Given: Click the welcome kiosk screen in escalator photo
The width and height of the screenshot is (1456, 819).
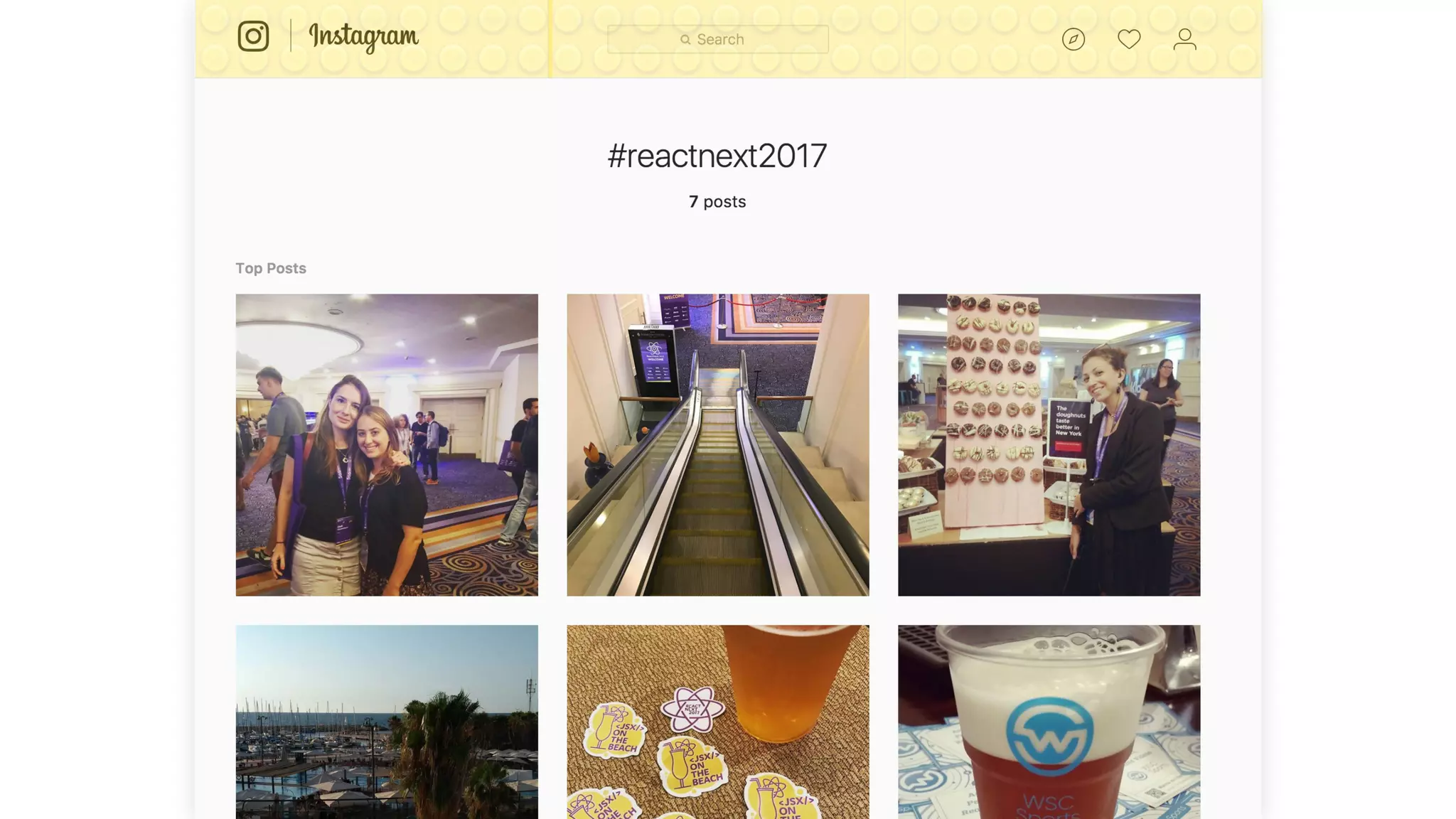Looking at the screenshot, I should coord(655,361).
